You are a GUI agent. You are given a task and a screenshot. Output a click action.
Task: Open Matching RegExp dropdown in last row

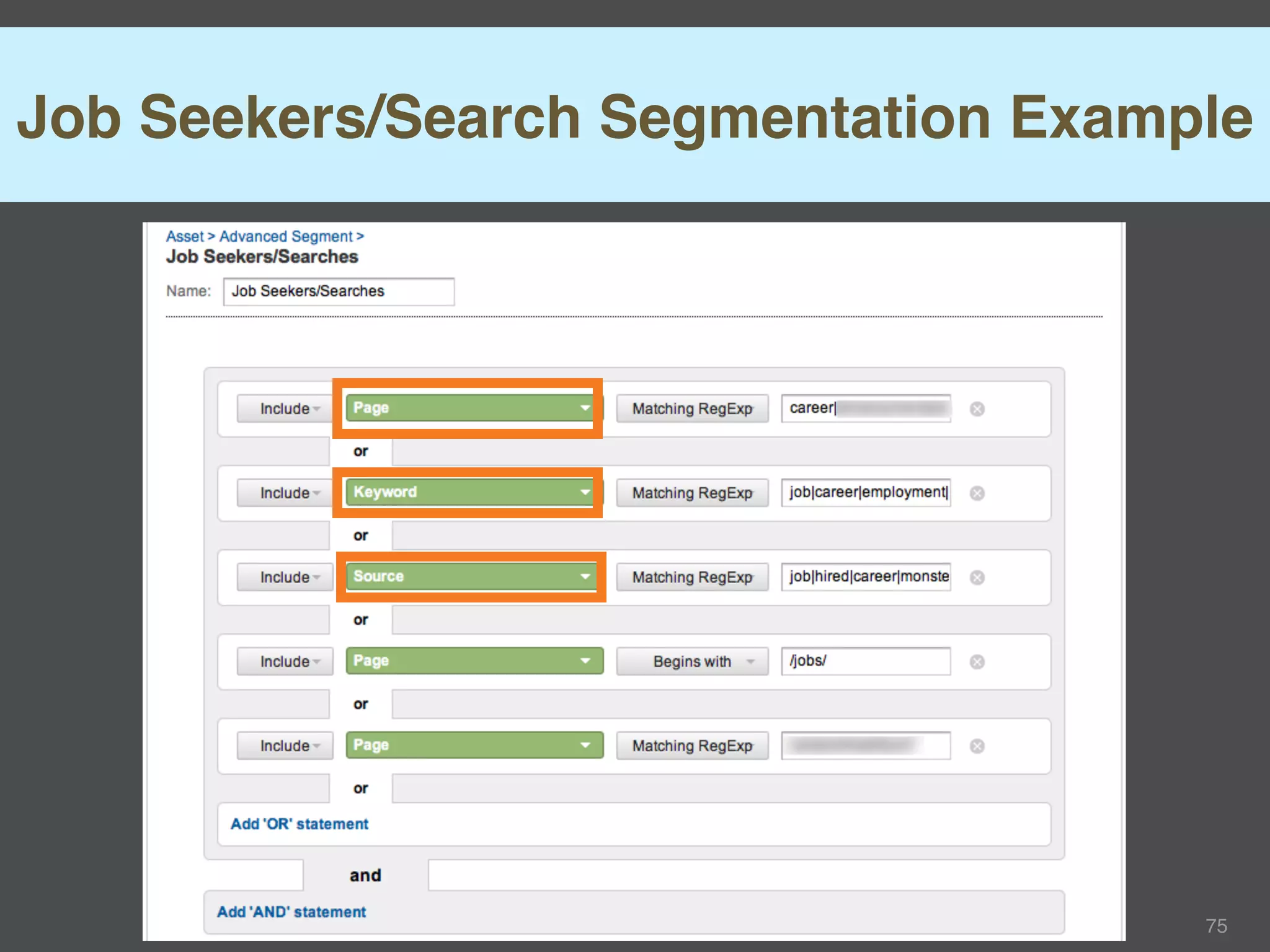pyautogui.click(x=692, y=746)
